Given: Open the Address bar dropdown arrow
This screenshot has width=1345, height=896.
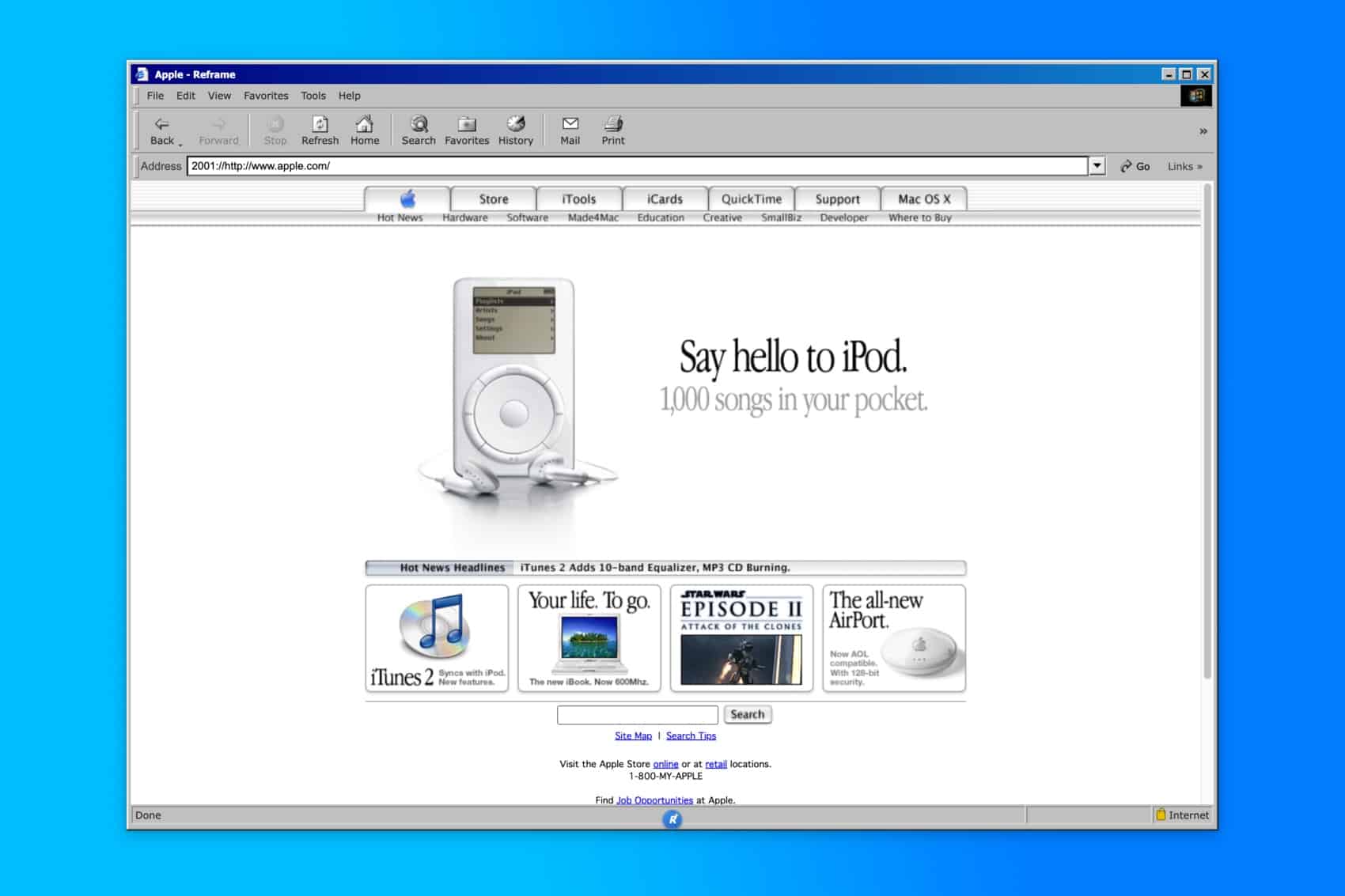Looking at the screenshot, I should (1097, 166).
